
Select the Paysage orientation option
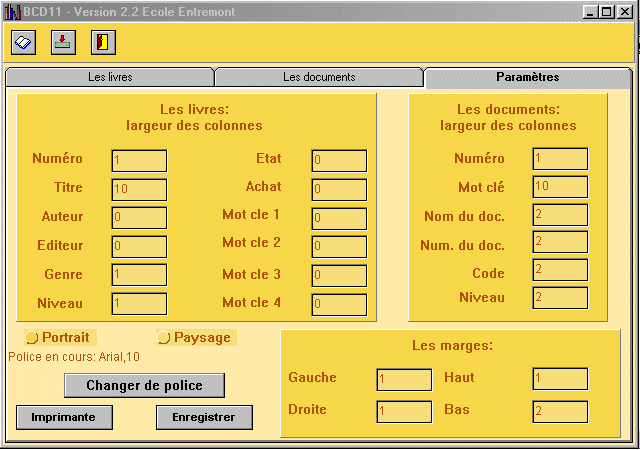tap(164, 338)
